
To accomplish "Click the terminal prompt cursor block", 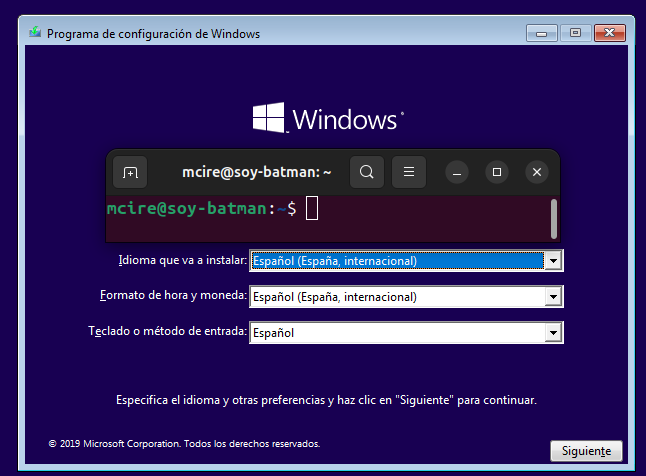I will coord(312,208).
